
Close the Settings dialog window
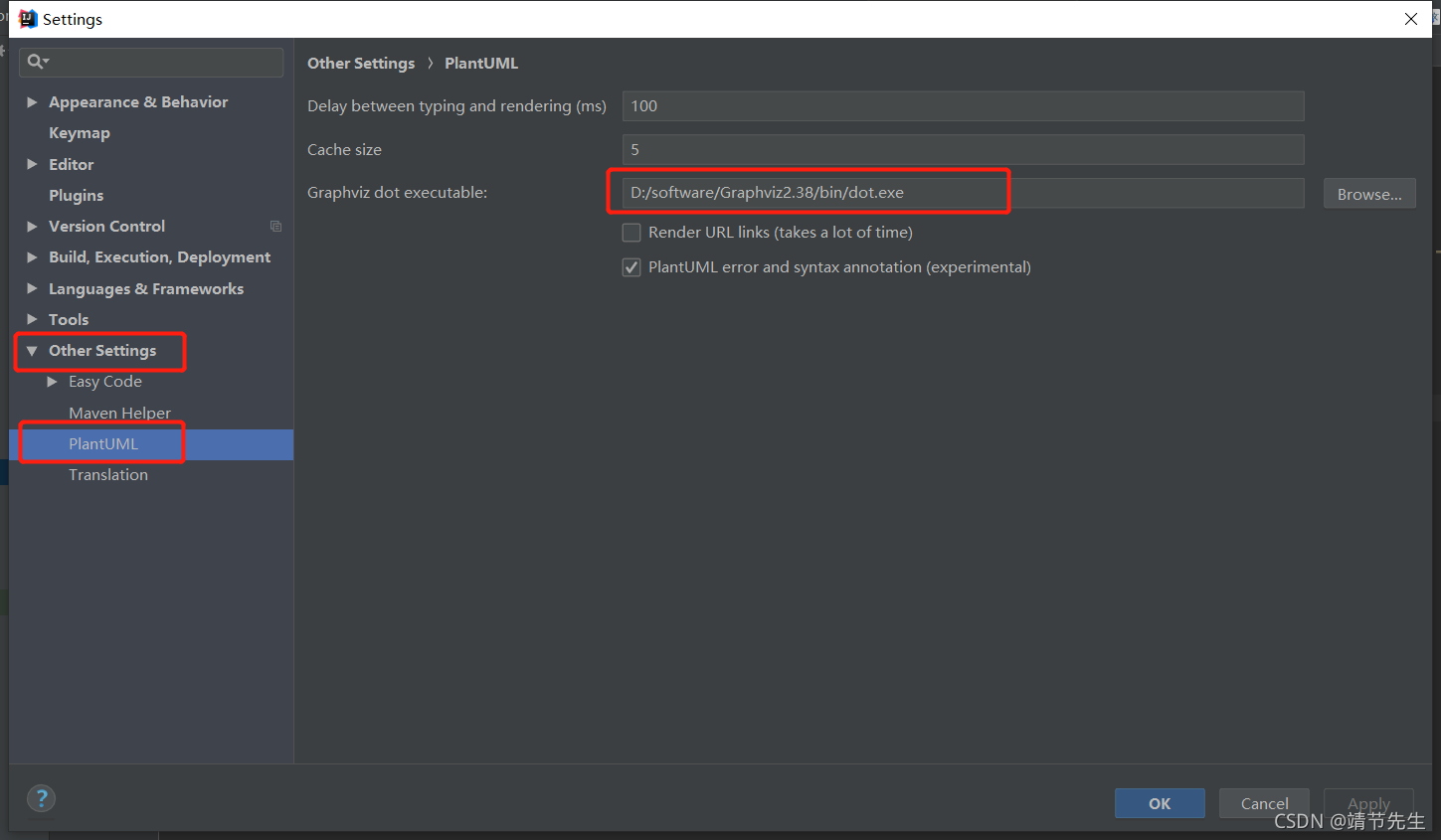(1410, 19)
